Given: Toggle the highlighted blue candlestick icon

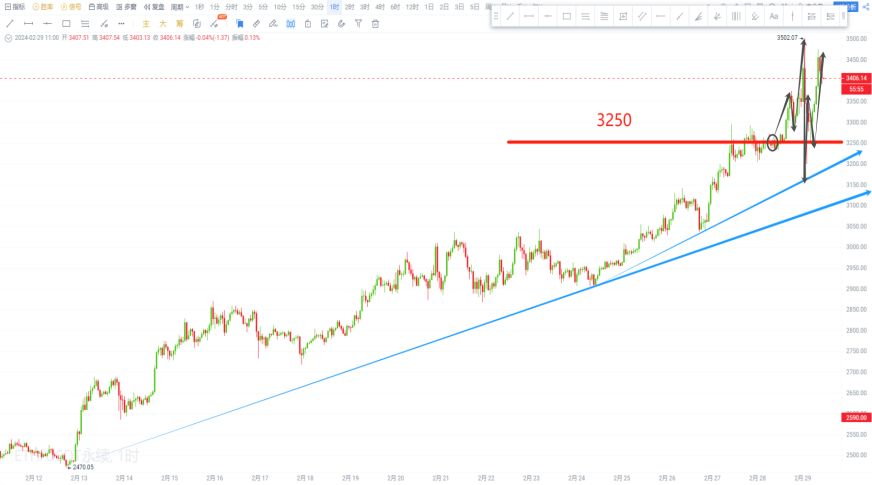Looking at the screenshot, I should (291, 23).
